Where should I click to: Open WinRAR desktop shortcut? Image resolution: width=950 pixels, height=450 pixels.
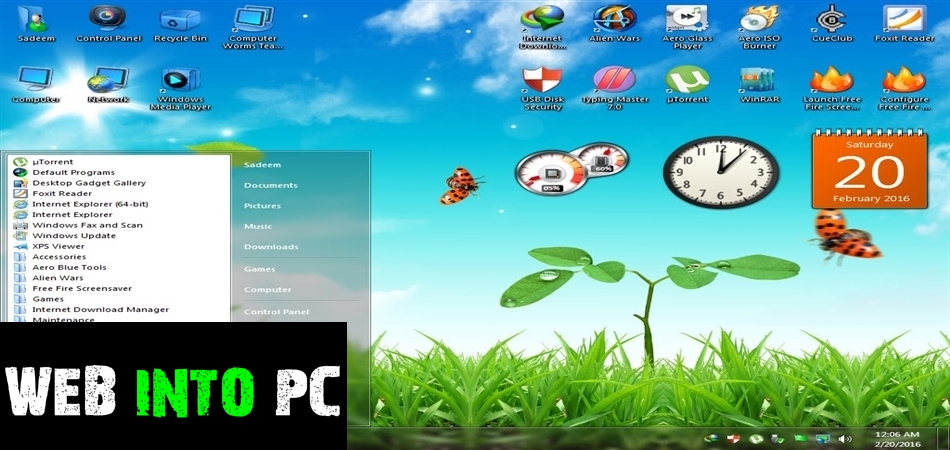pos(759,85)
